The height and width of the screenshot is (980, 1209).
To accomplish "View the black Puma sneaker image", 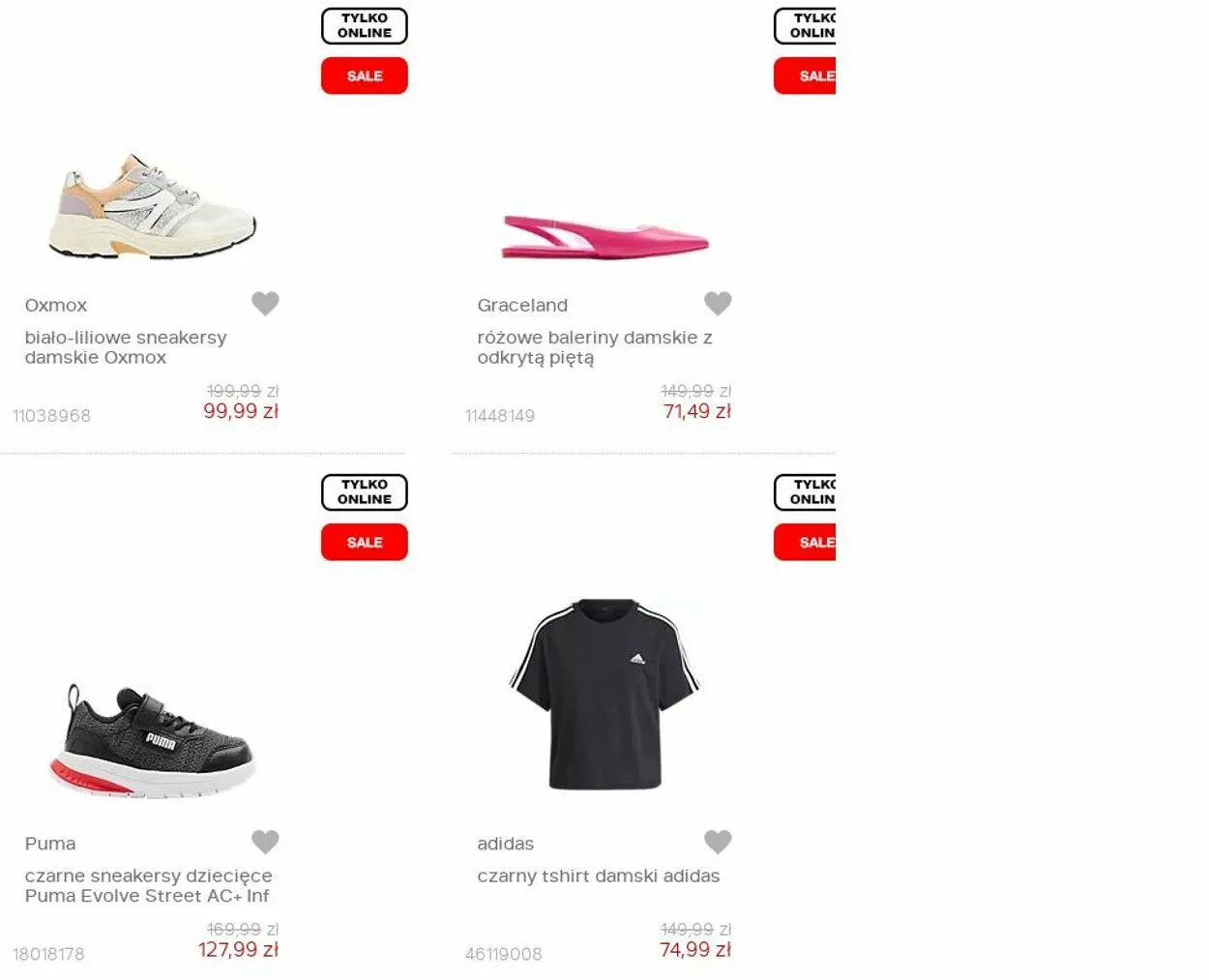I will coord(152,740).
